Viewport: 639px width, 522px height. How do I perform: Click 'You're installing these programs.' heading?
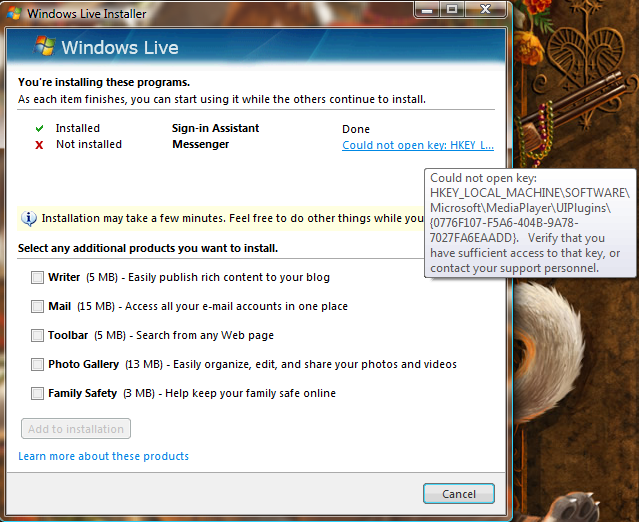click(x=104, y=82)
